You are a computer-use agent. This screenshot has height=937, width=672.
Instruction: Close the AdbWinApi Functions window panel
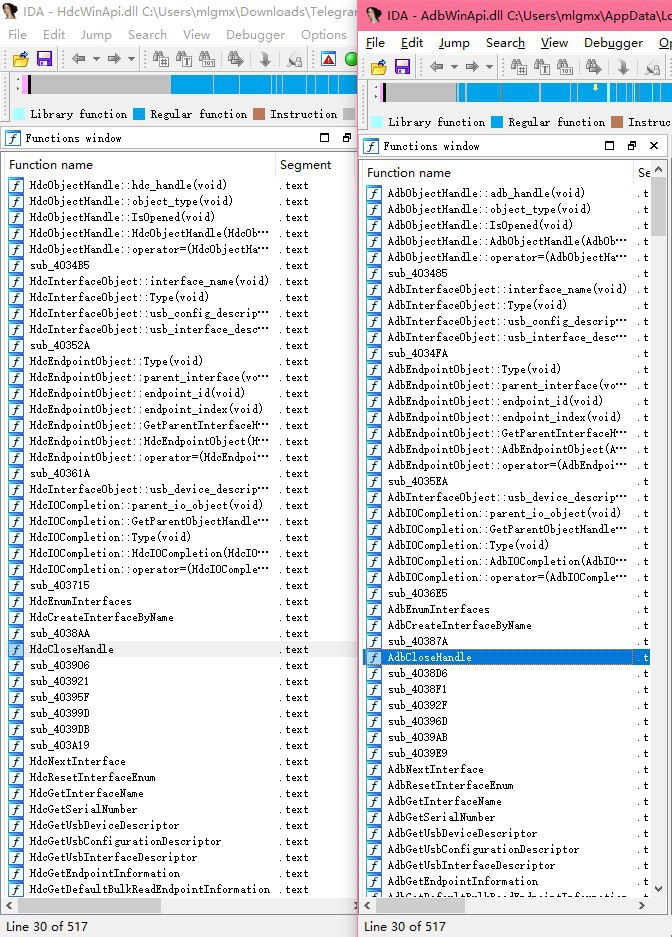pyautogui.click(x=654, y=146)
